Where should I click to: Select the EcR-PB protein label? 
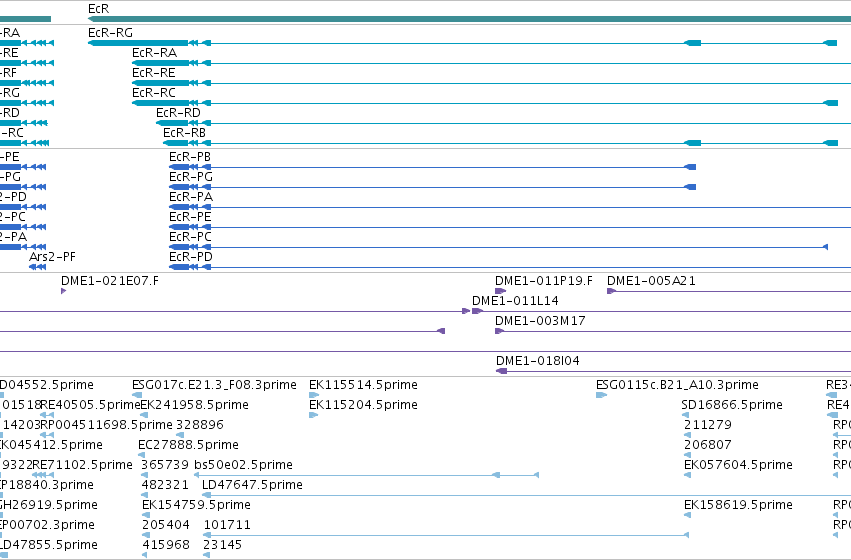(190, 157)
